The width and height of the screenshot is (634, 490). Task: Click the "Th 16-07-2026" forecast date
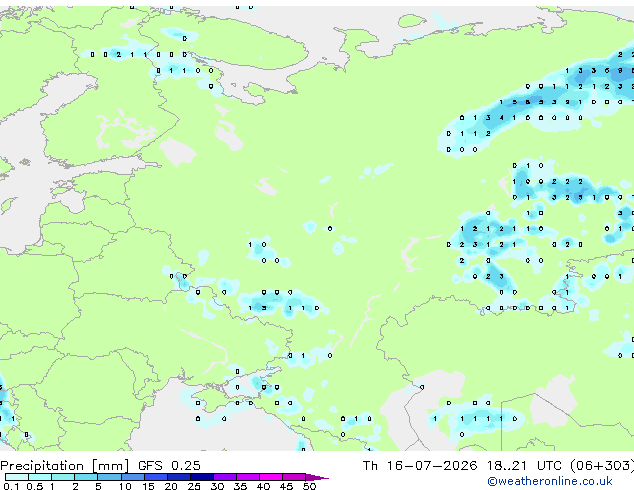pyautogui.click(x=420, y=466)
